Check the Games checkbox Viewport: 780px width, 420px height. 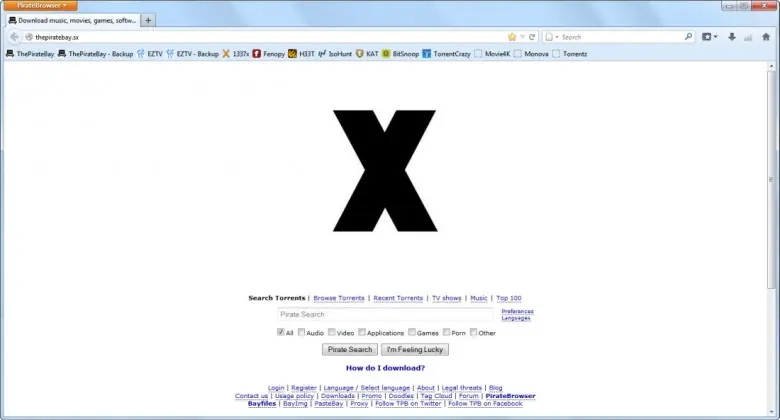411,332
